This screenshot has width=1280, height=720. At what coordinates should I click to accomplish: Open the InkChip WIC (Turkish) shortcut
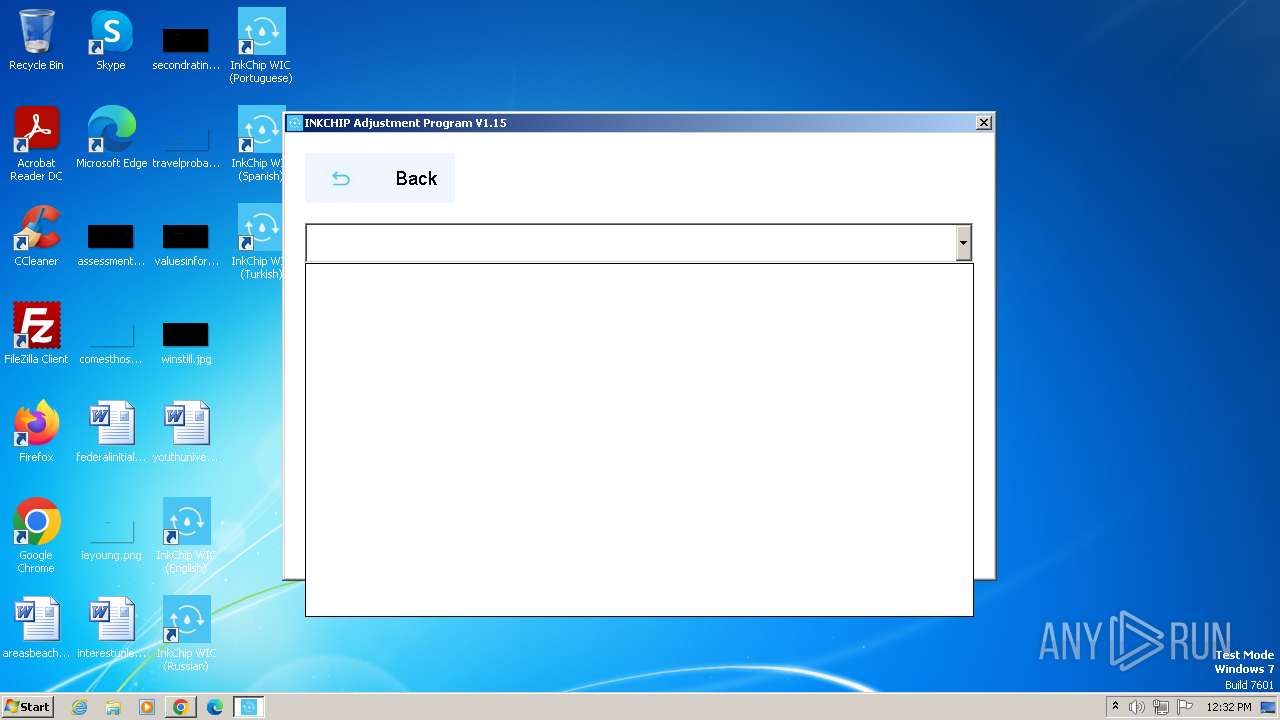(258, 242)
